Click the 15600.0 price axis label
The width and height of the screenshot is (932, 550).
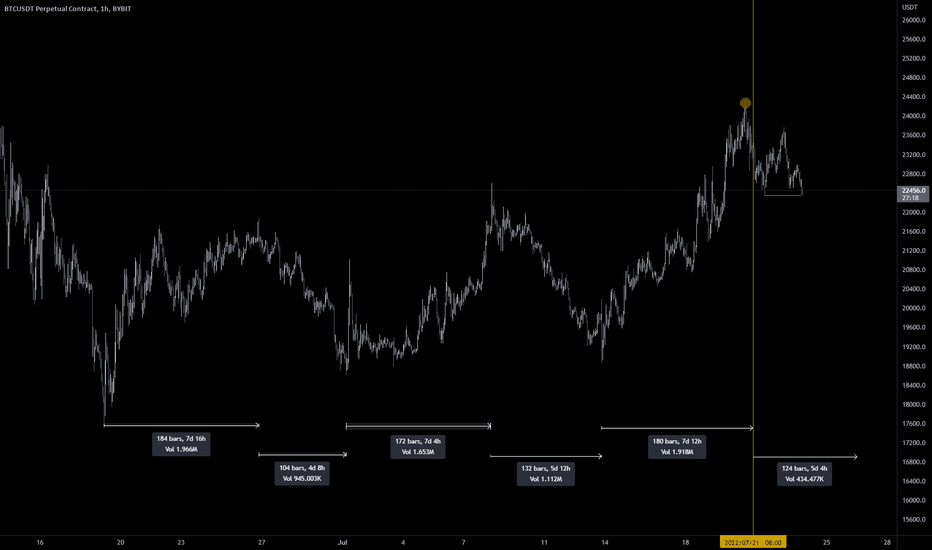tap(914, 520)
